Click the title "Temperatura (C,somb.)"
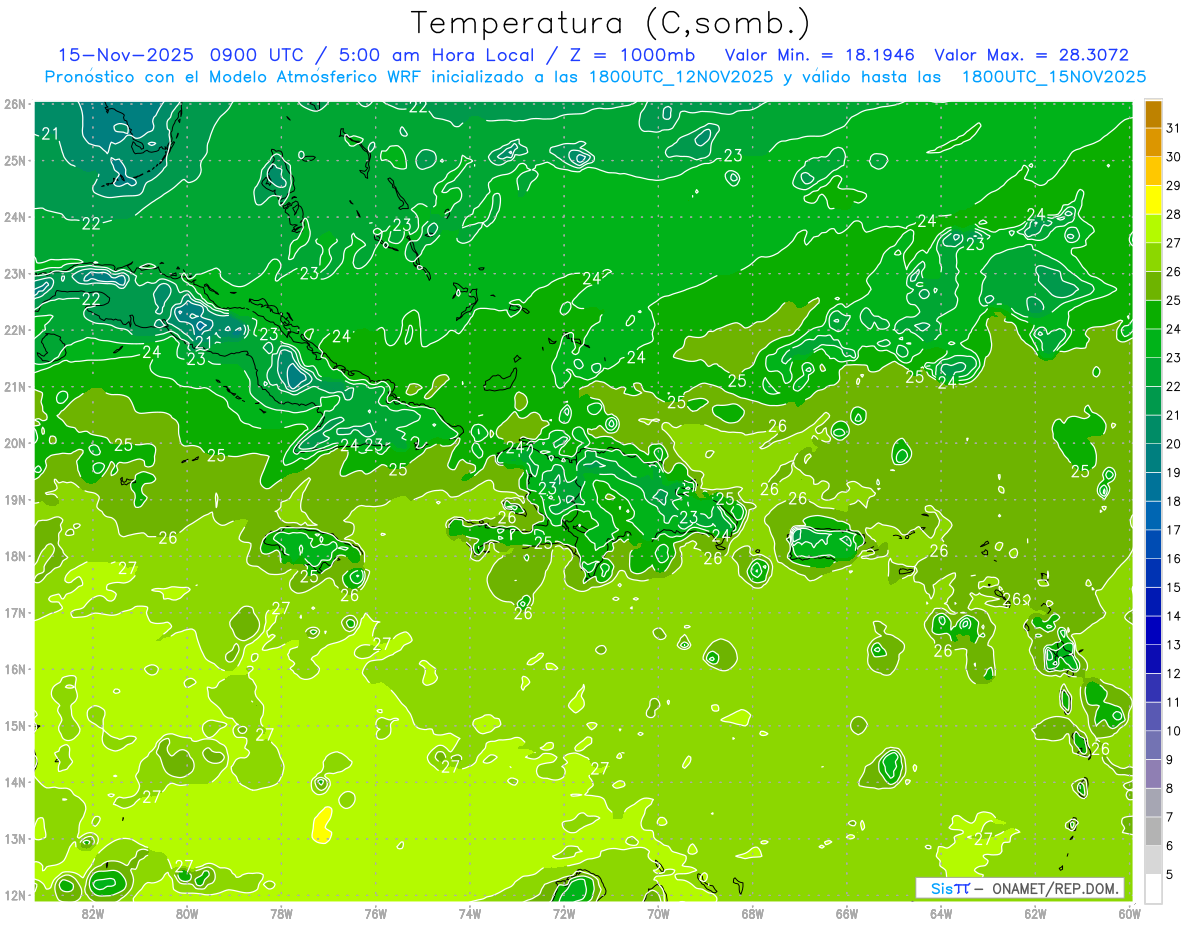Viewport: 1200px width, 927px height. (x=611, y=23)
